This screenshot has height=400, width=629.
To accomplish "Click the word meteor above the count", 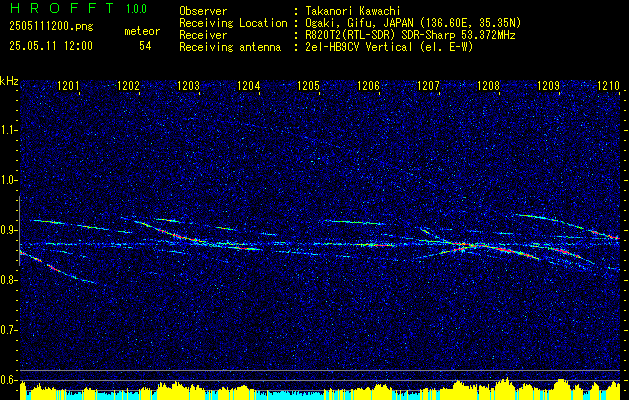I will [x=142, y=31].
